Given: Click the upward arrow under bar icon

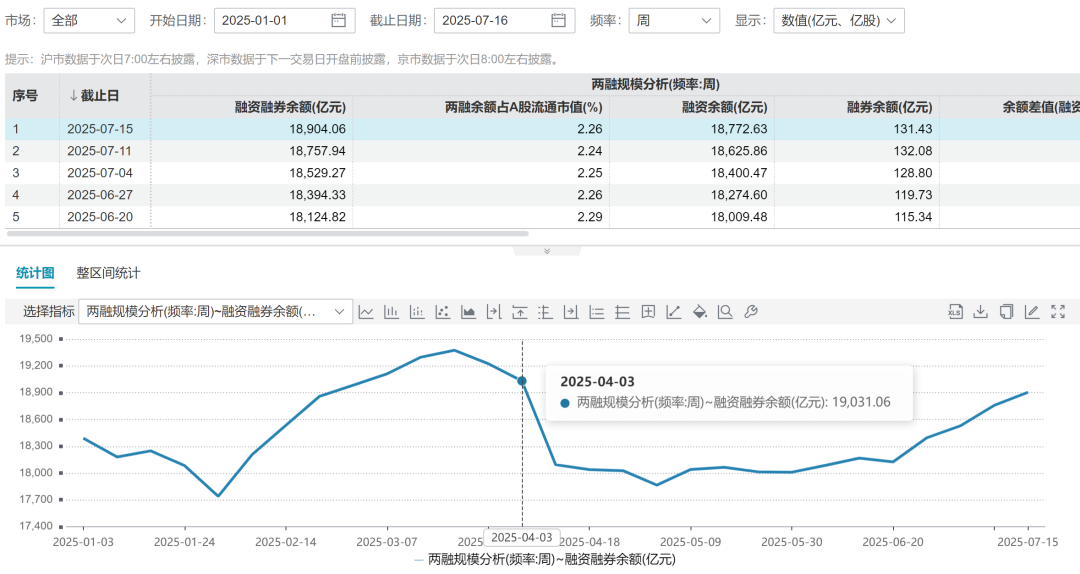Looking at the screenshot, I should (519, 312).
